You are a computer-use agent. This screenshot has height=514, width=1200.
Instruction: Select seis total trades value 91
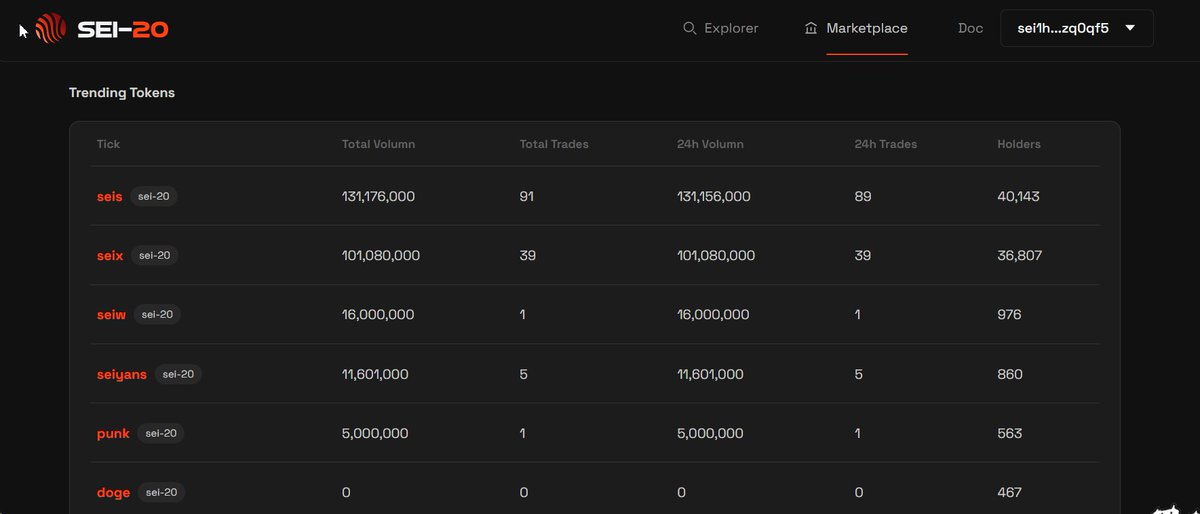click(527, 197)
